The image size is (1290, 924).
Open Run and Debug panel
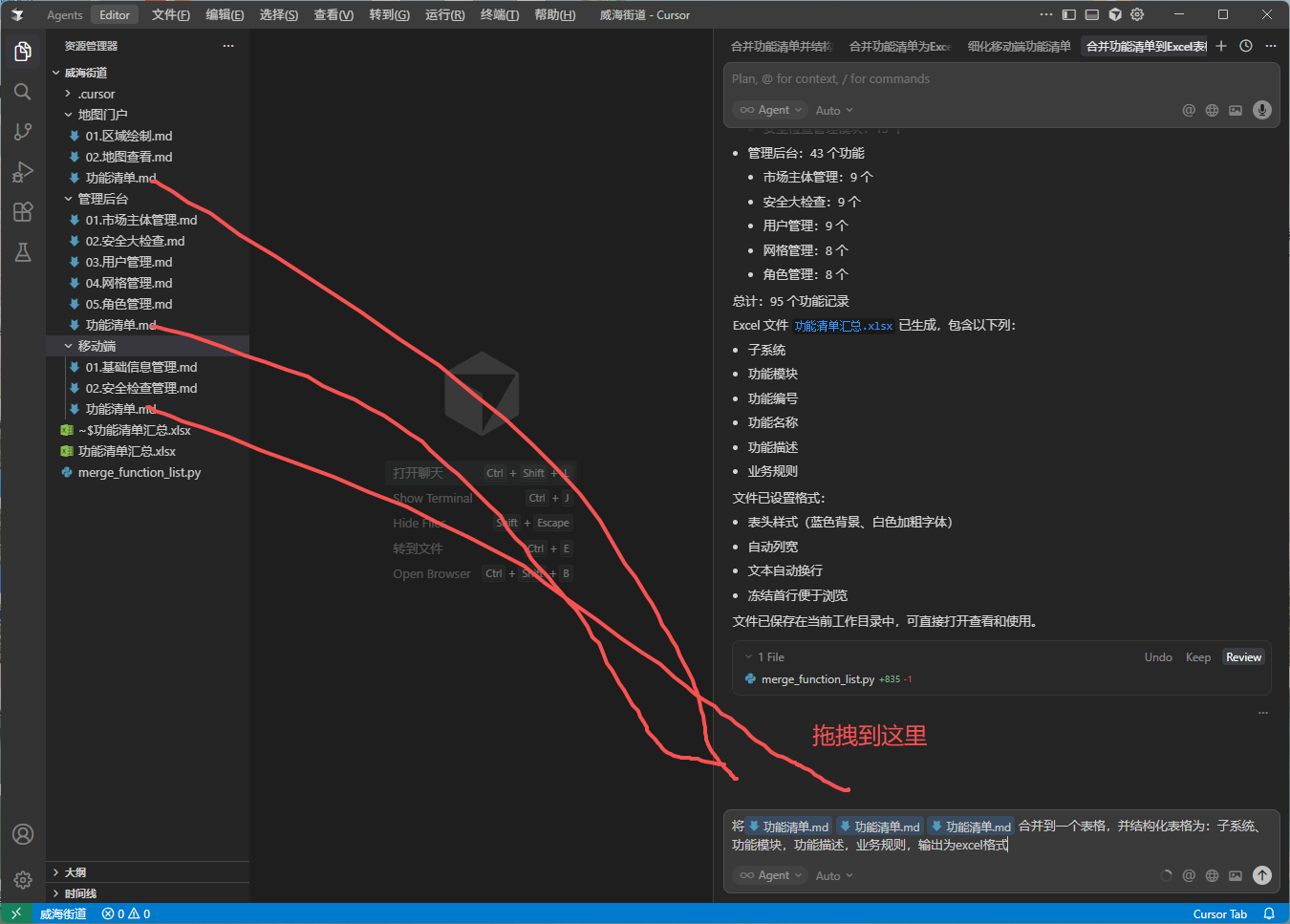click(23, 172)
